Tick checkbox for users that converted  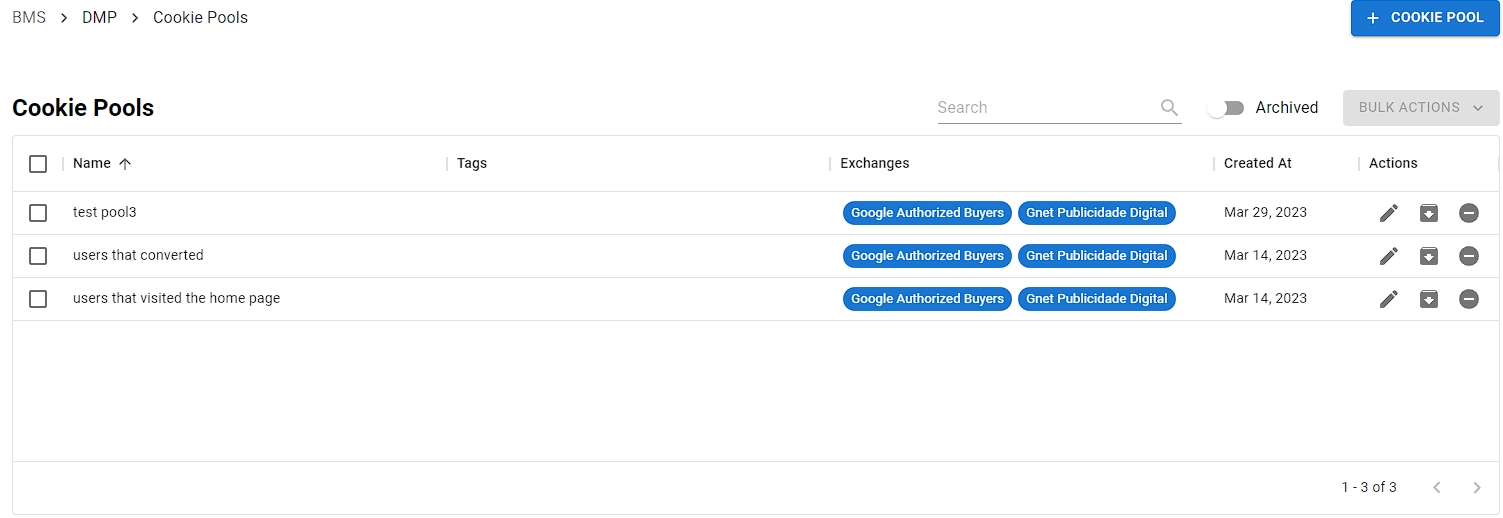[x=38, y=256]
